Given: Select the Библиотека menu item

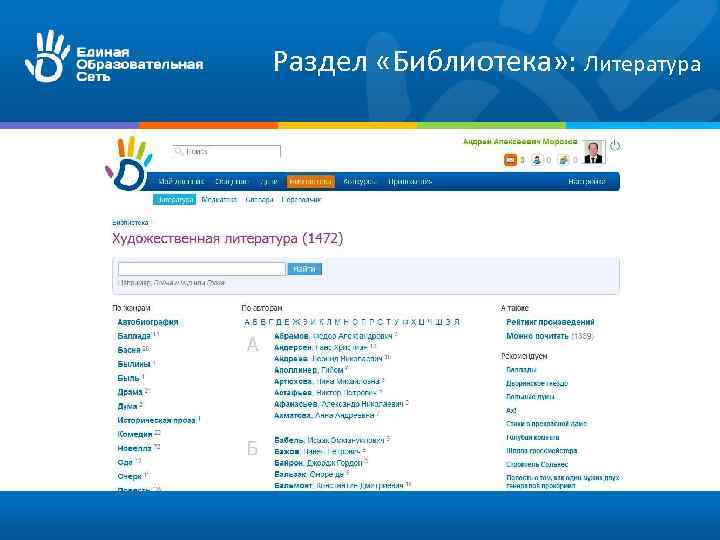Looking at the screenshot, I should [311, 181].
